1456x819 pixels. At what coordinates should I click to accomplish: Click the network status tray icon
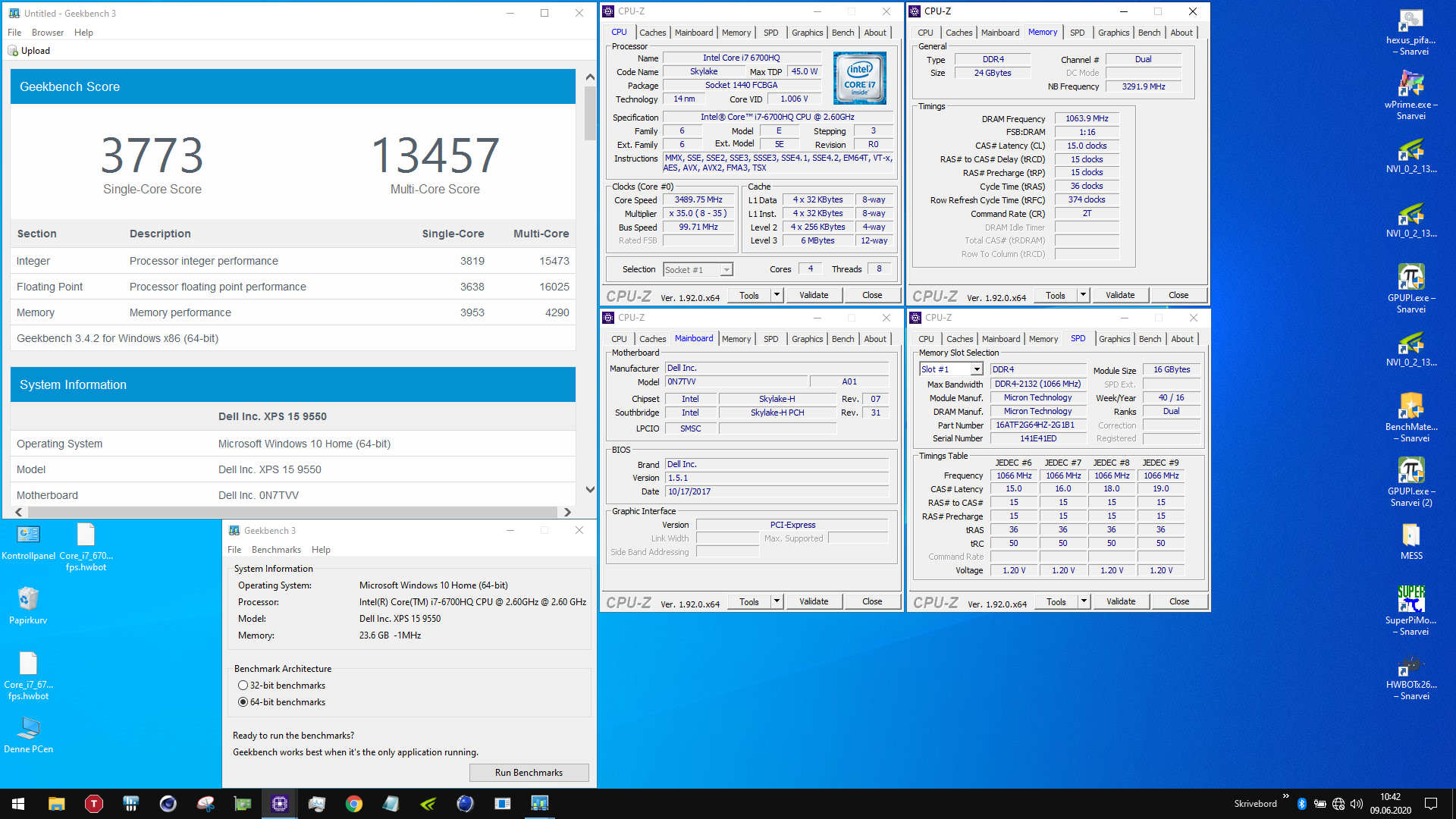1338,804
